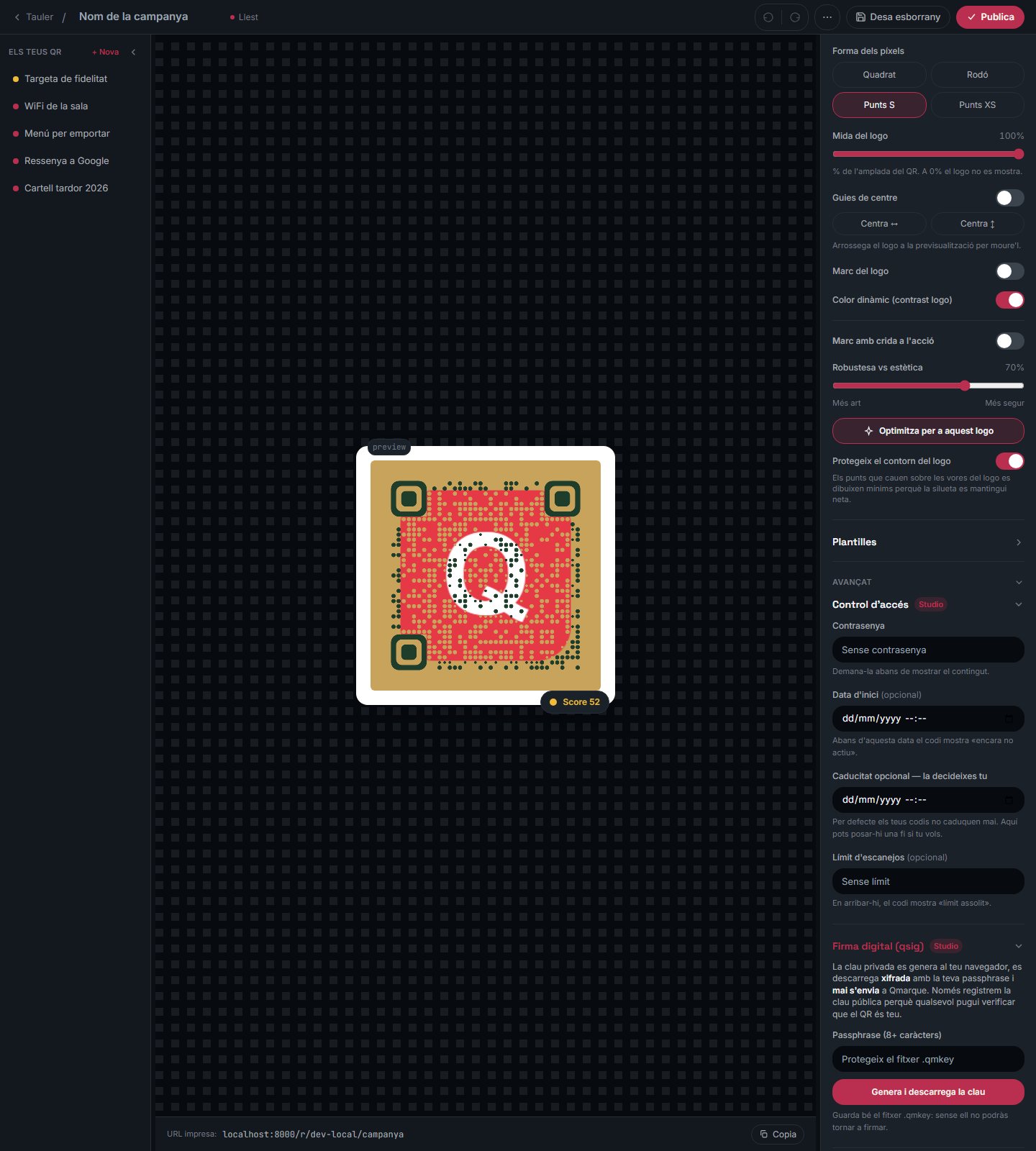Select Menú per emportar in the list
Viewport: 1036px width, 1151px height.
76,134
